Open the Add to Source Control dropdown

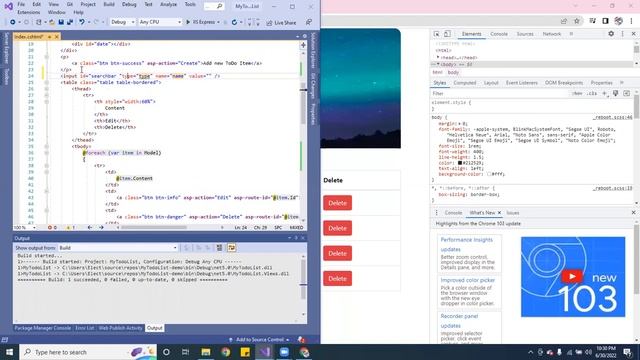click(260, 340)
